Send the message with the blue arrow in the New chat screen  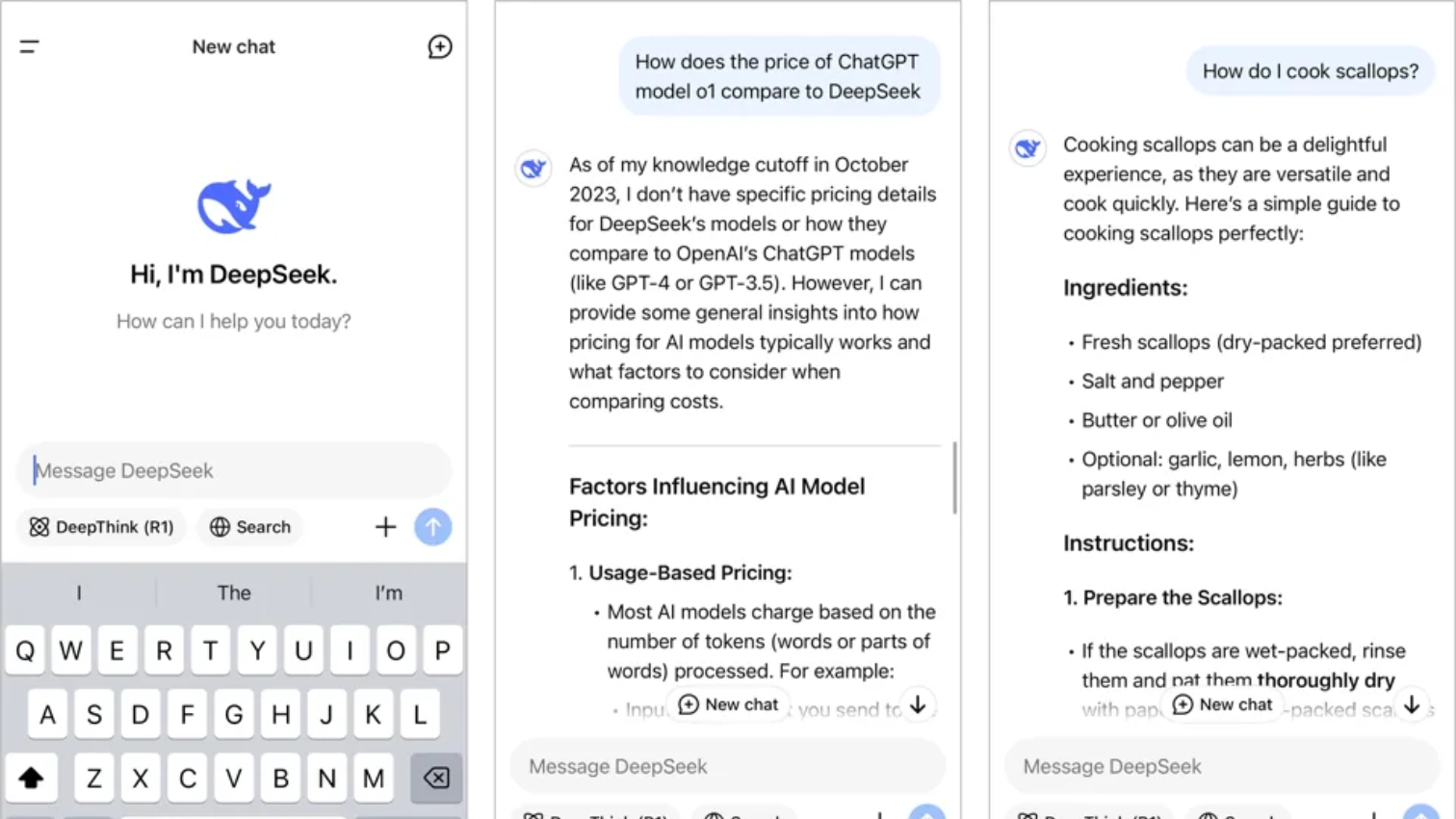(433, 527)
